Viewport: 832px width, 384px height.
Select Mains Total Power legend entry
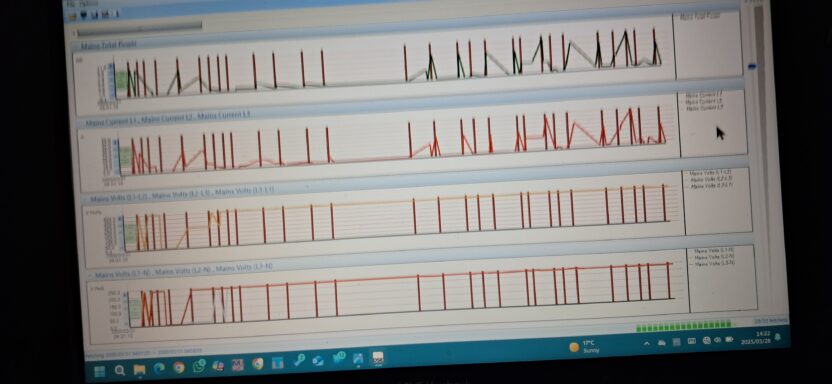pyautogui.click(x=700, y=17)
